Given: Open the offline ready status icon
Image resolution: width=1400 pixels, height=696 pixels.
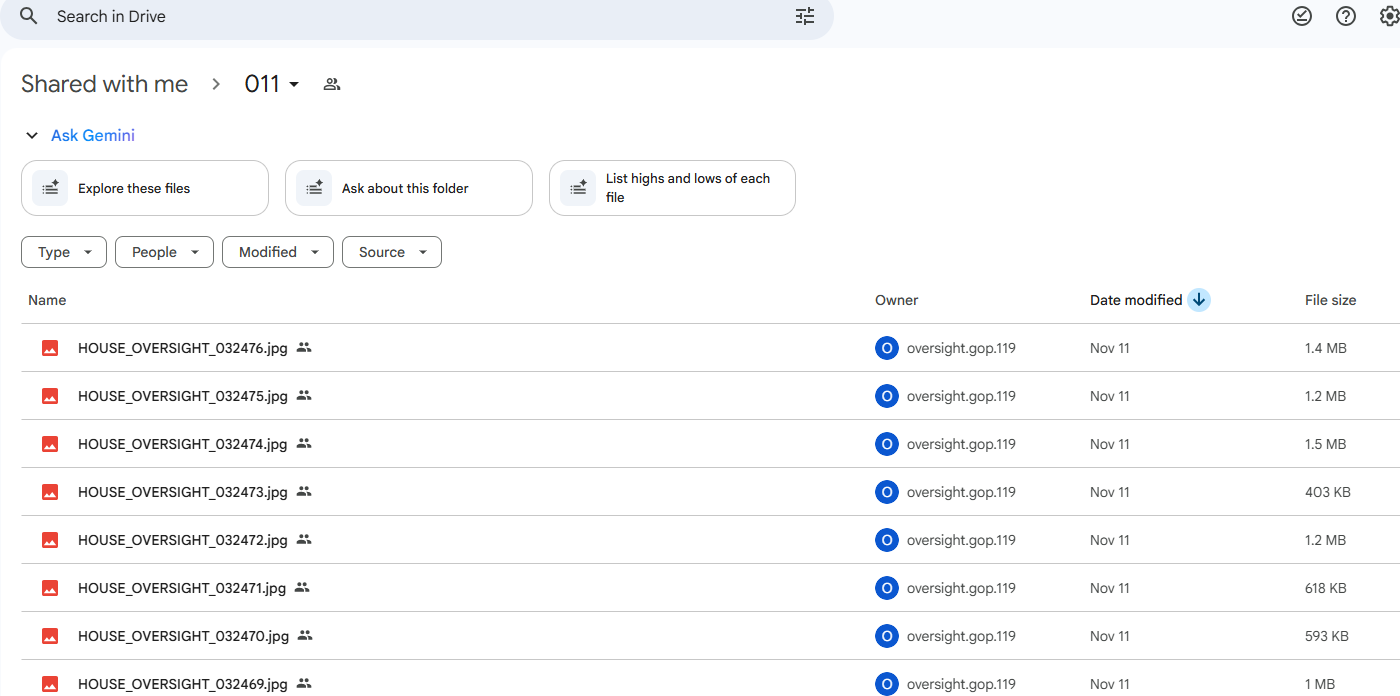Looking at the screenshot, I should click(x=1301, y=16).
